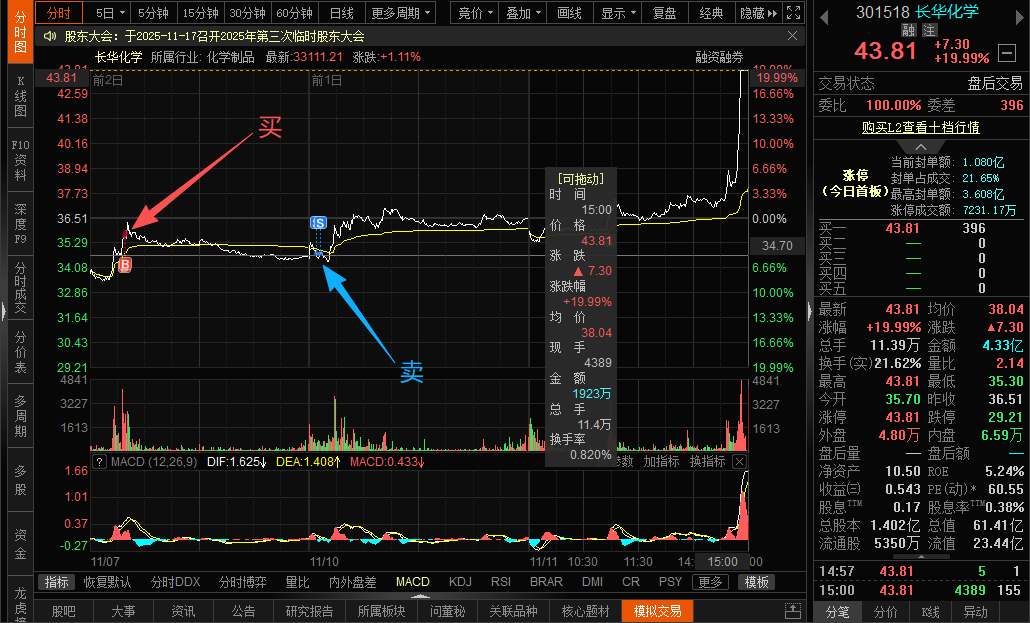Switch to 5分钟 period
This screenshot has height=623, width=1030.
154,12
